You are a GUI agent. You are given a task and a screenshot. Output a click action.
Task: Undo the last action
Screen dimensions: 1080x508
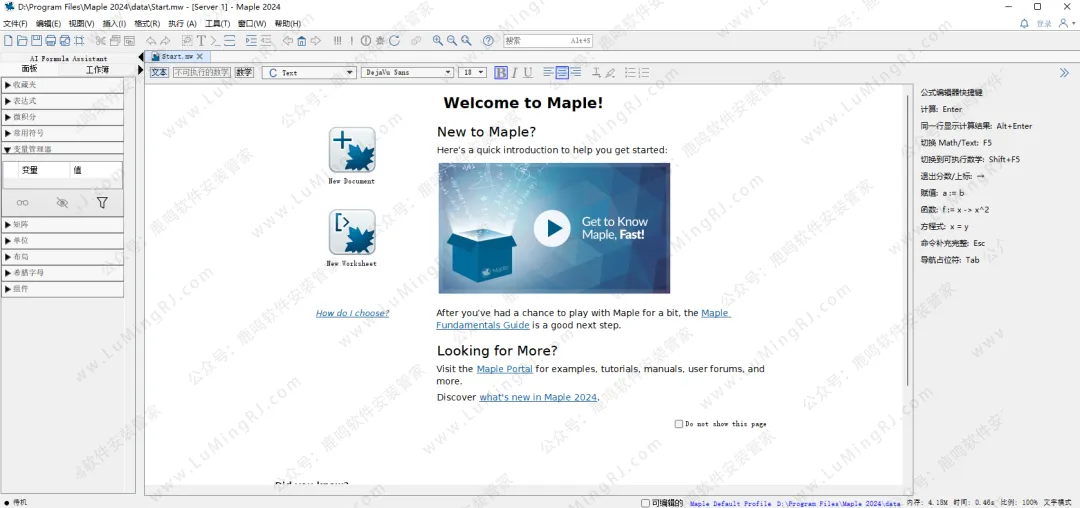click(x=151, y=41)
